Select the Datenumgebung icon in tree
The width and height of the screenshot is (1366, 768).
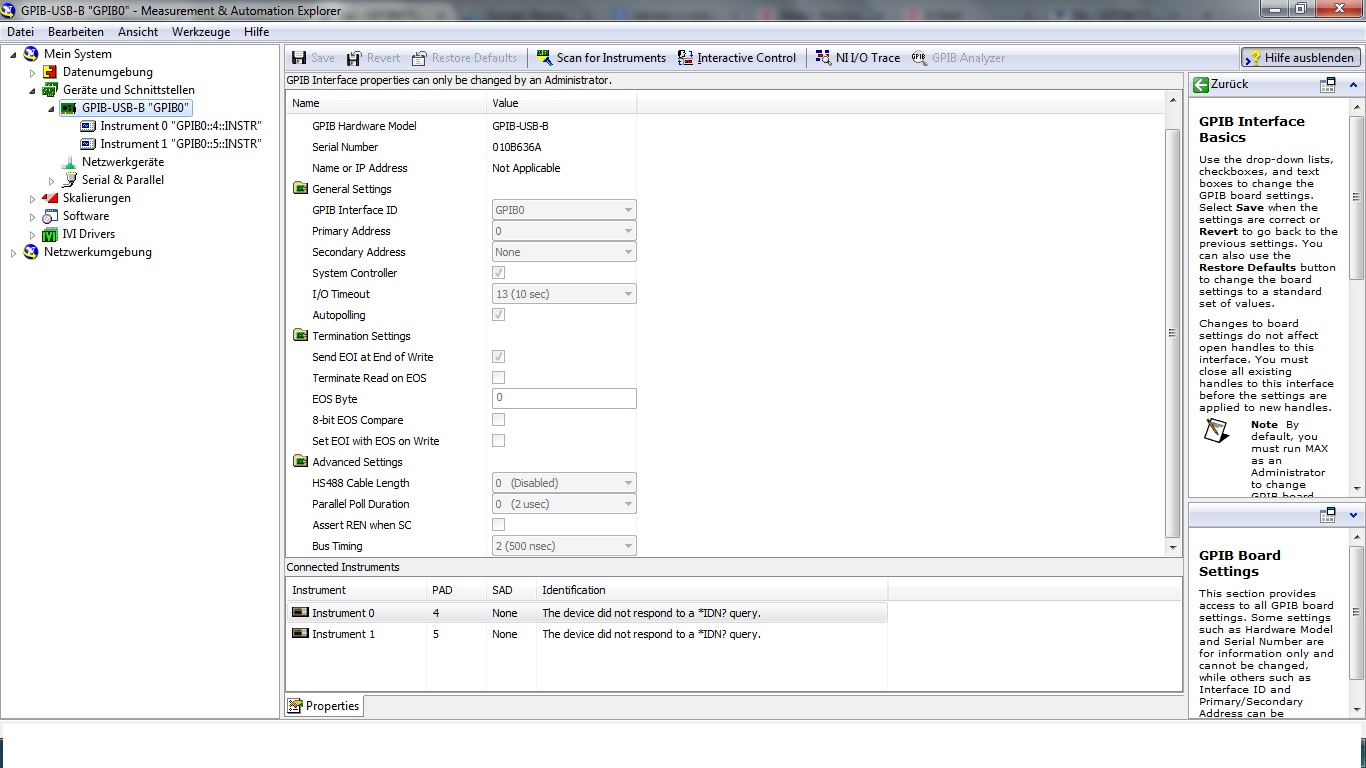coord(50,72)
